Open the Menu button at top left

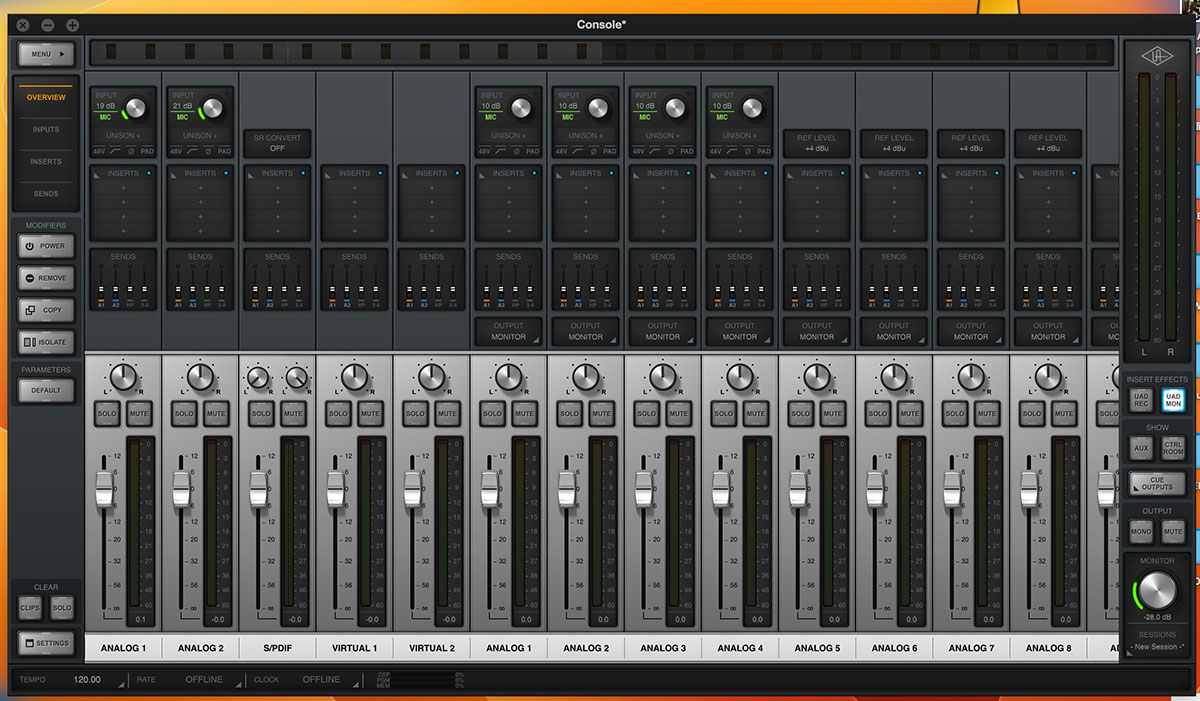(x=46, y=53)
